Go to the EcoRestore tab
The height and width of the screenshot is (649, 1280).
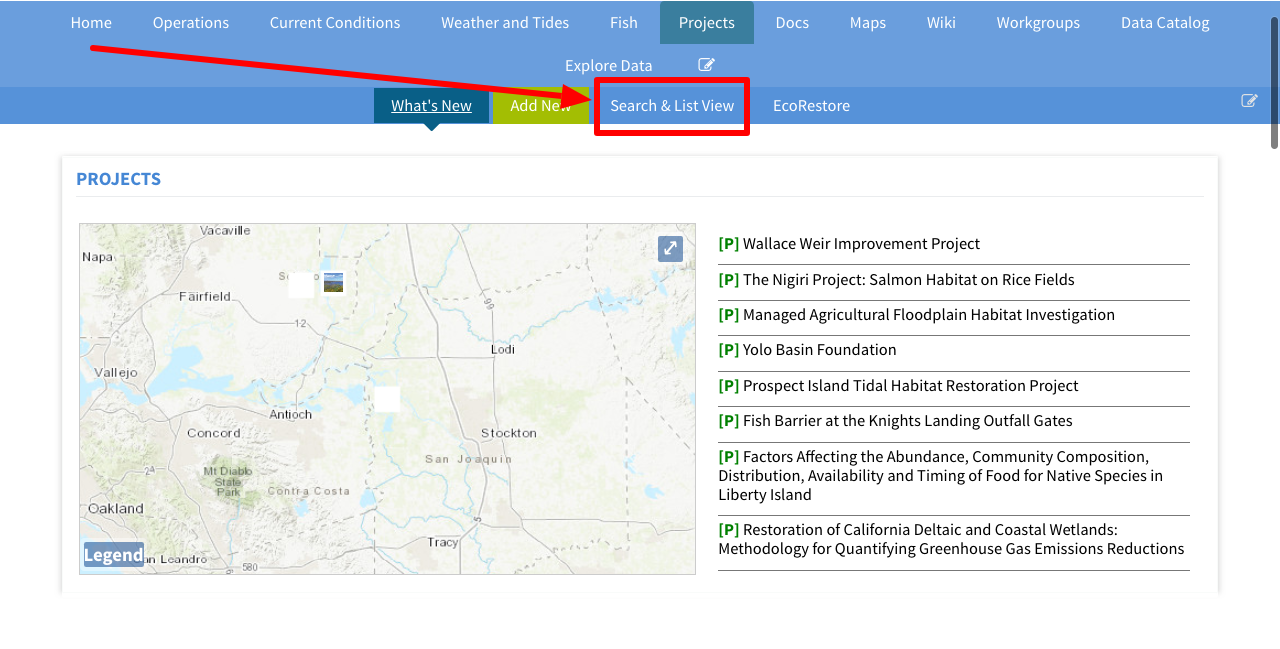coord(811,106)
